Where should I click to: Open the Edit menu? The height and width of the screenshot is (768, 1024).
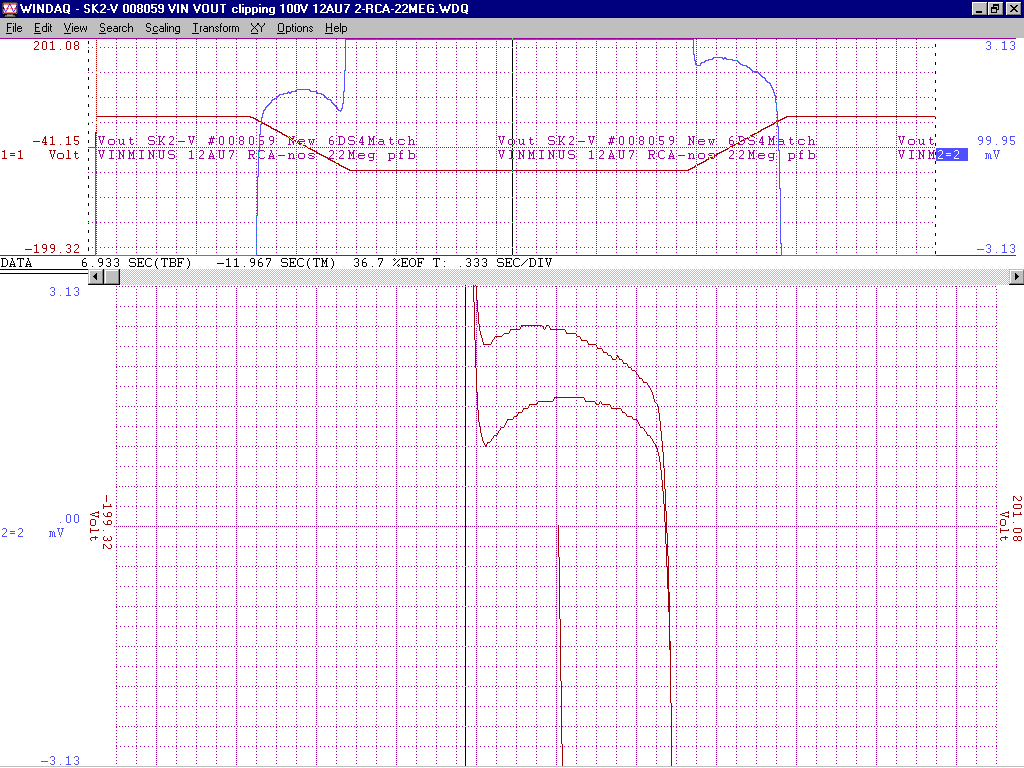[x=43, y=28]
